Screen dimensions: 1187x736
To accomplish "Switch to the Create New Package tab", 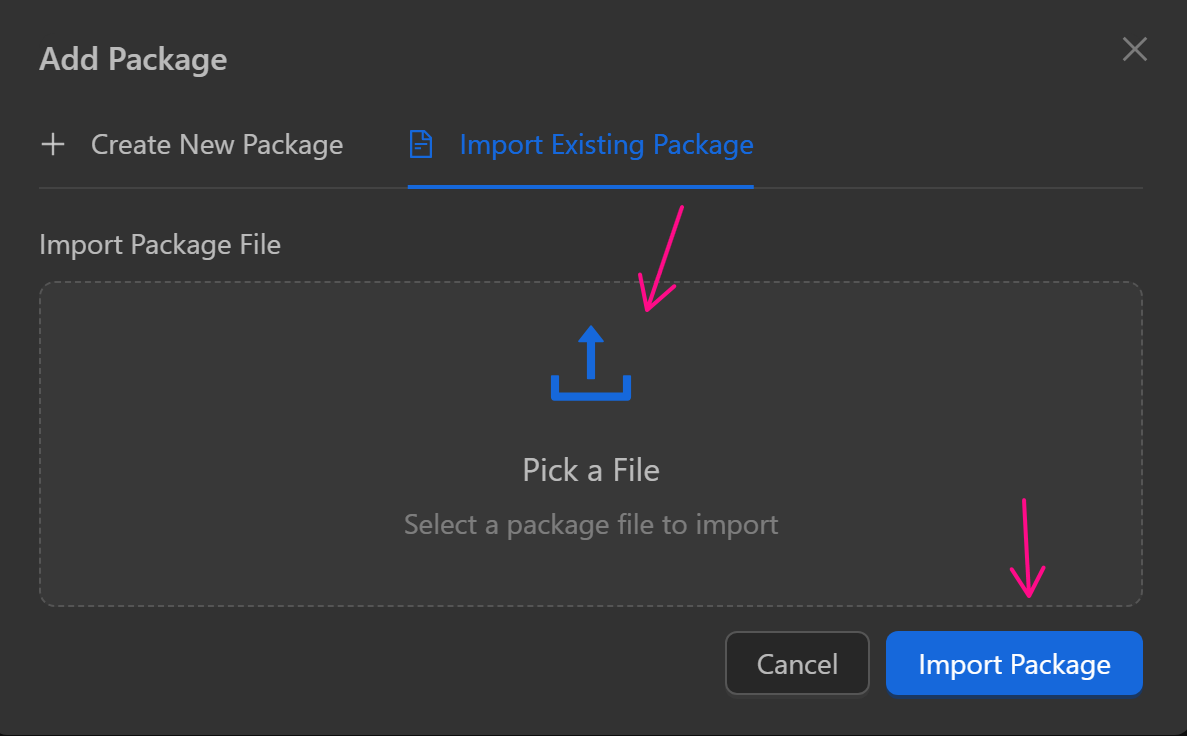I will pos(216,144).
